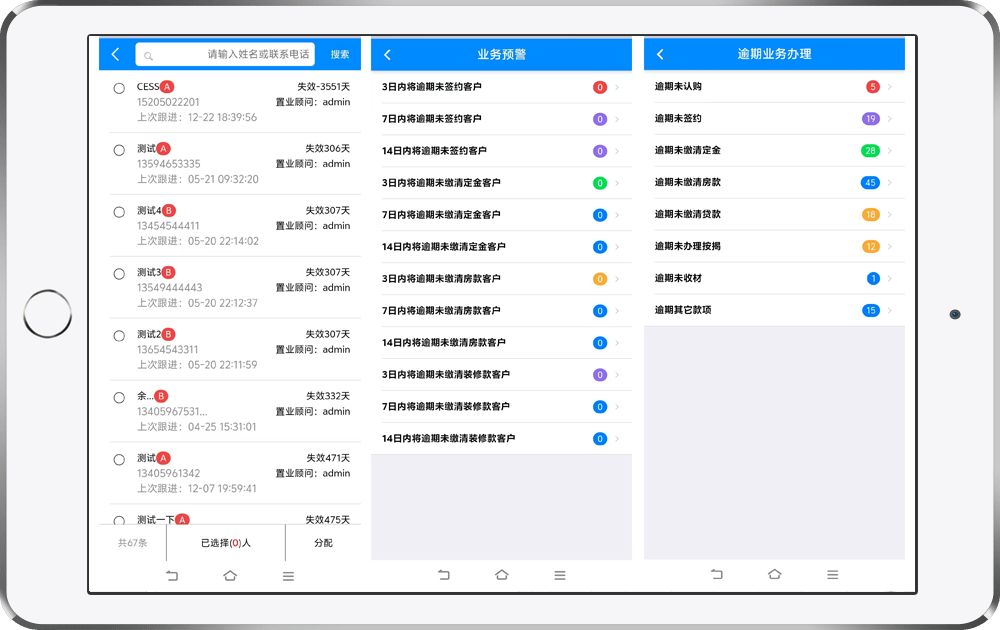Open chevron for 14日内将逾期未签约客户
1000x630 pixels.
[x=617, y=151]
